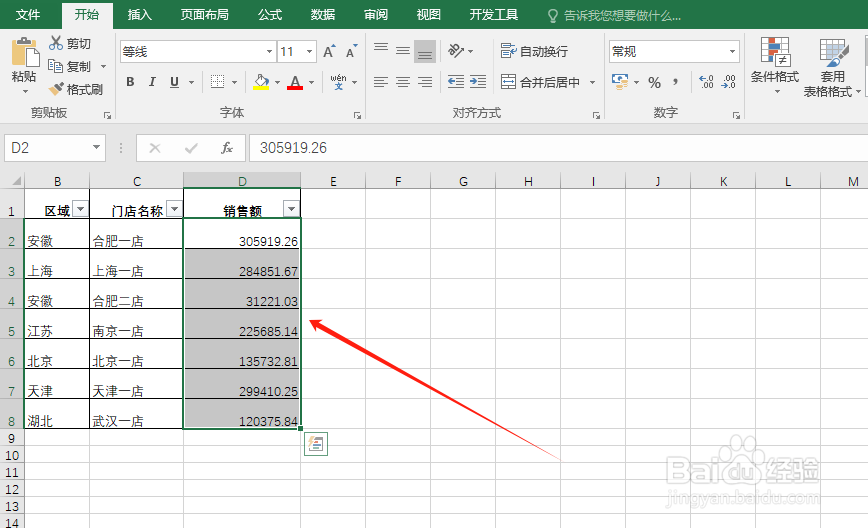Switch to the 页面布局 Page Layout tab

coord(204,14)
